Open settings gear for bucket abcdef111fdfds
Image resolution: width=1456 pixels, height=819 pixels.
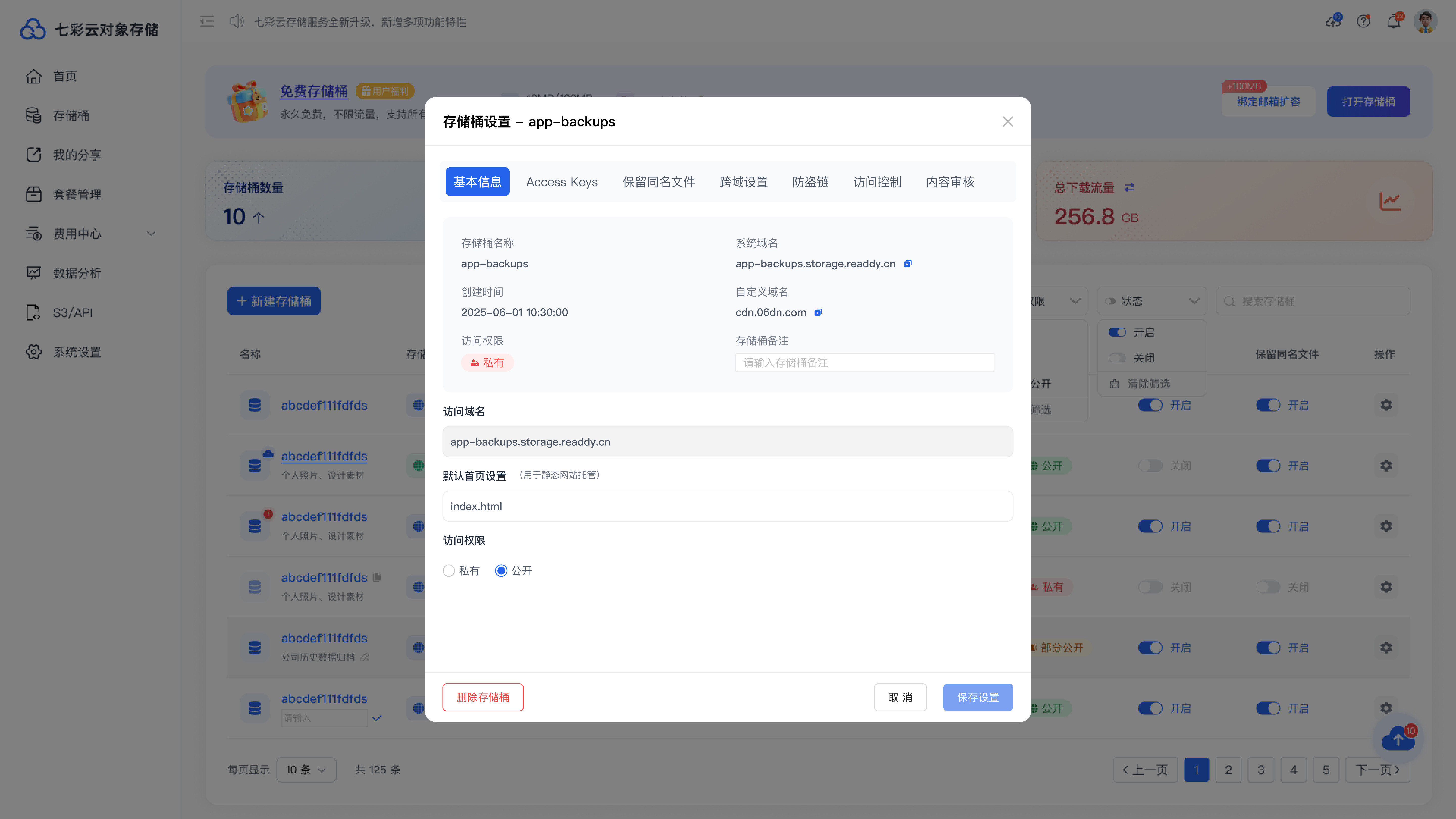1386,405
